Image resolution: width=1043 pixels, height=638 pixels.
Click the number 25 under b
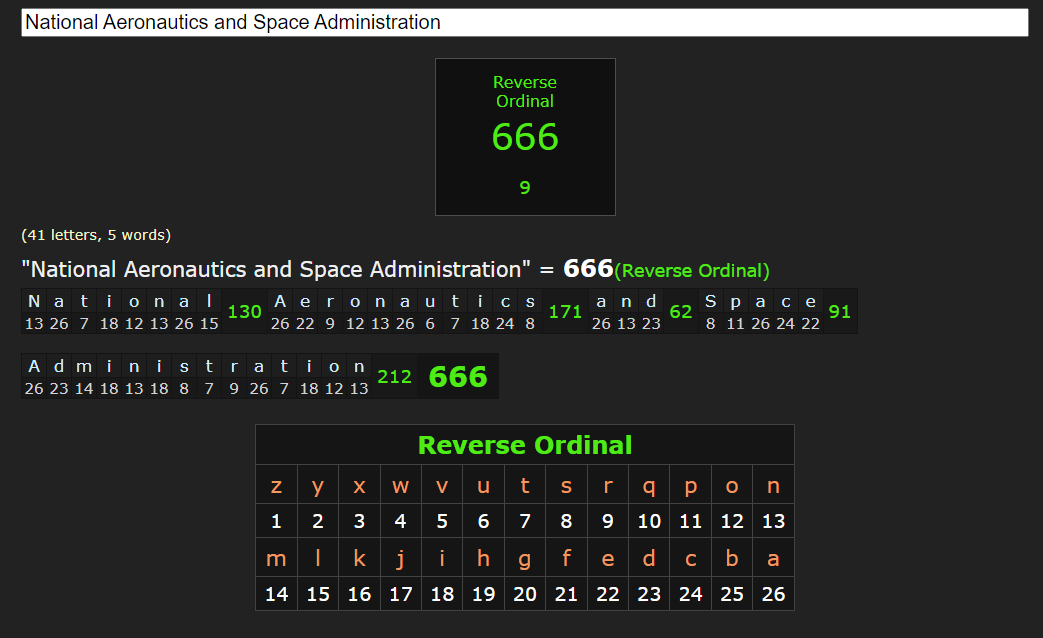[x=732, y=594]
